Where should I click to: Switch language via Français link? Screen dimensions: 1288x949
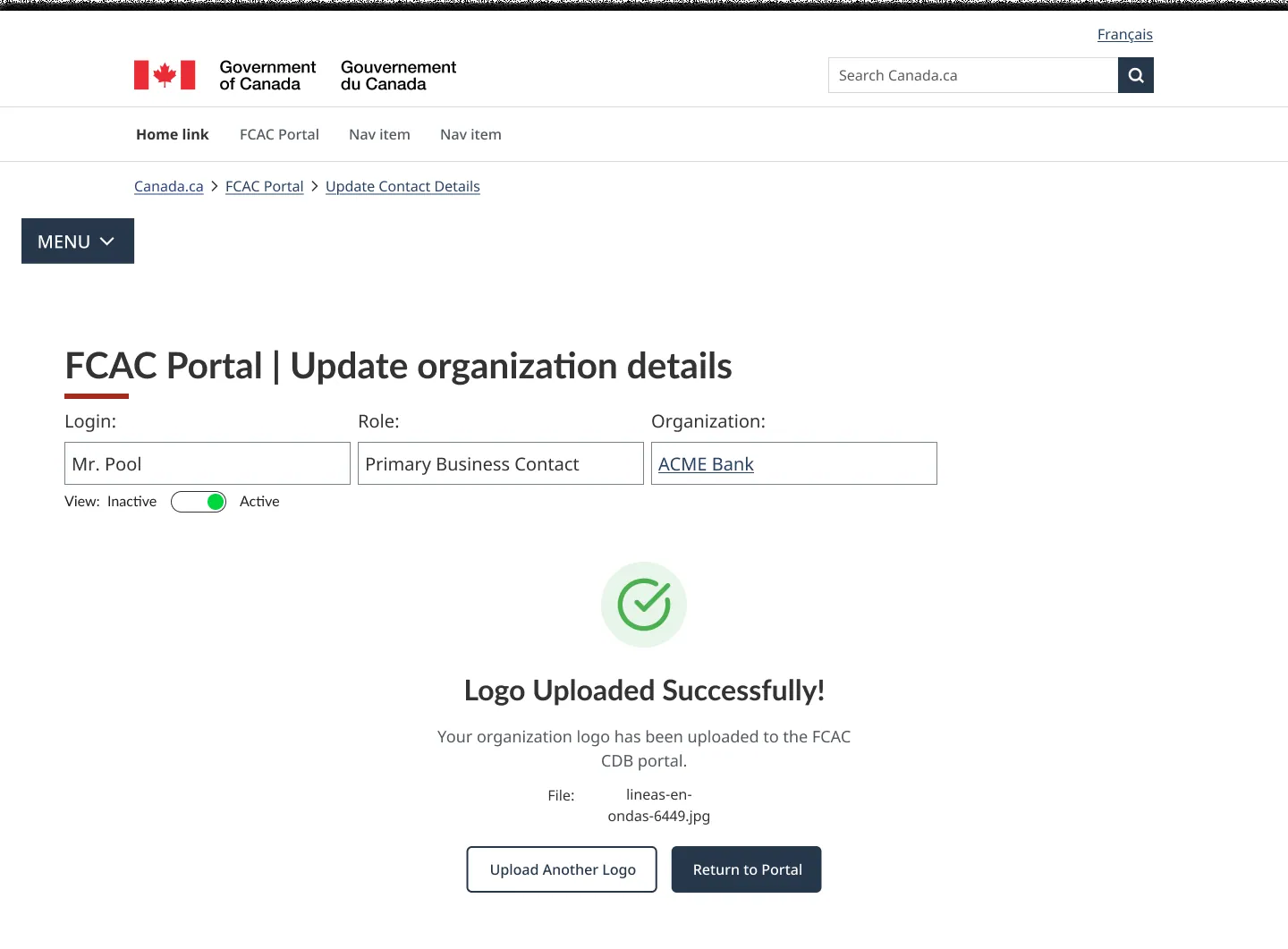coord(1125,34)
